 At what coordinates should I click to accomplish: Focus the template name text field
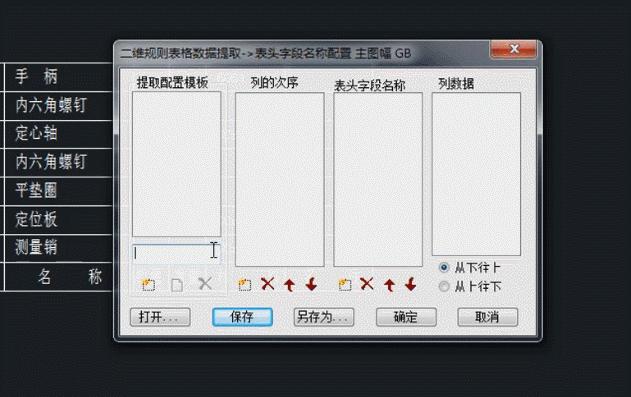pyautogui.click(x=176, y=253)
